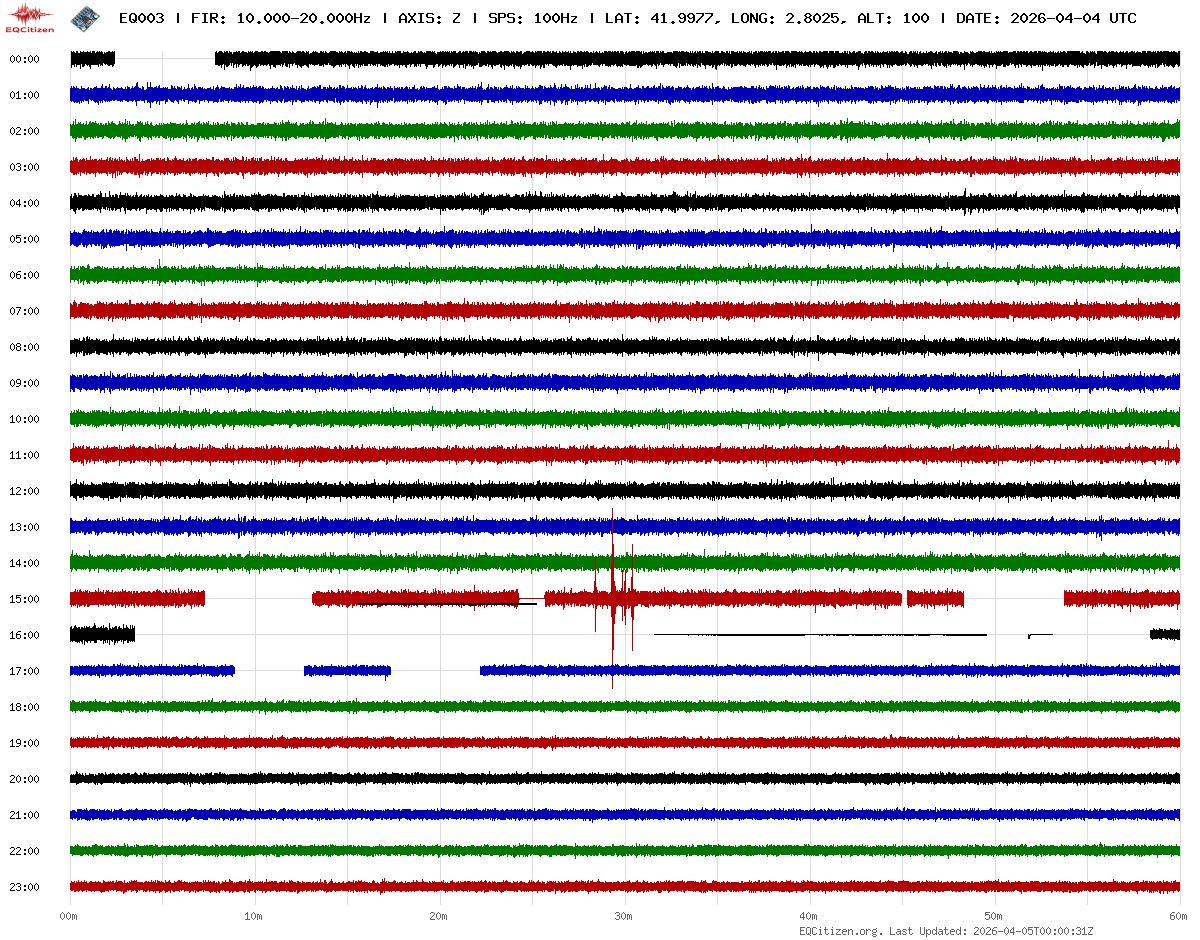The image size is (1200, 940).
Task: Select the 08:00 hour row label
Action: tap(24, 347)
